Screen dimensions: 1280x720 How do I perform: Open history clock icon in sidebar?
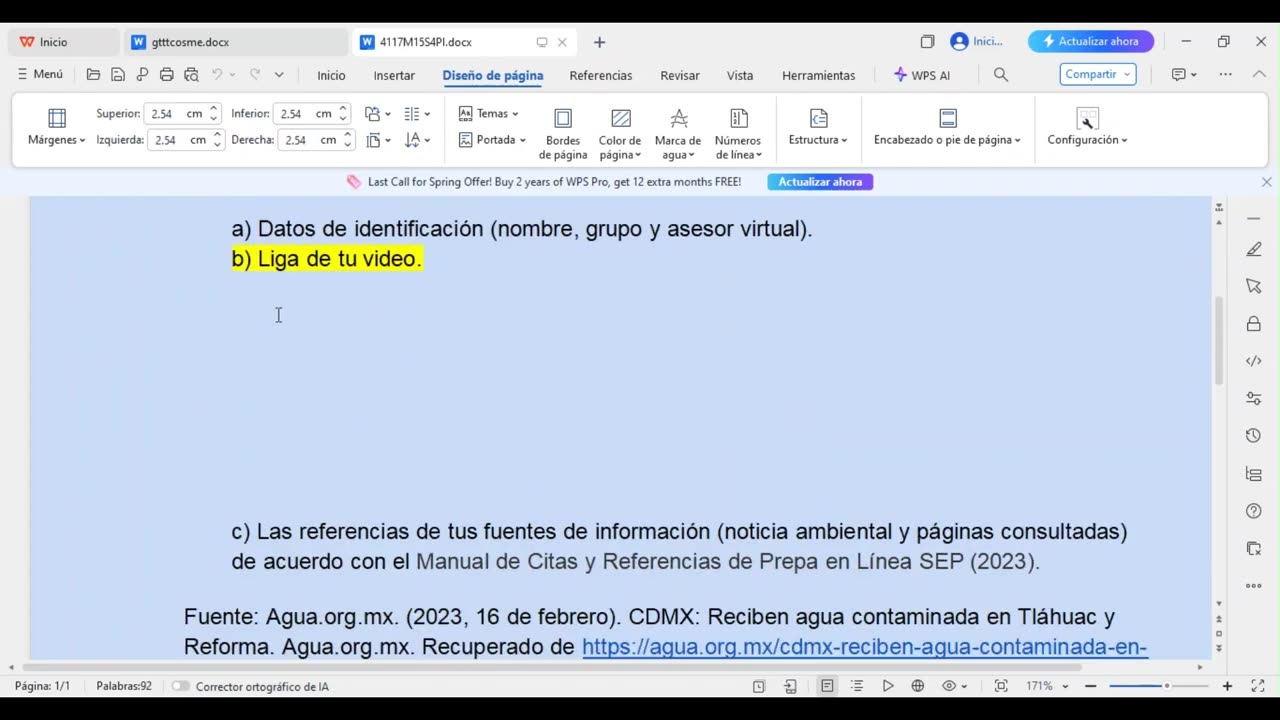(x=1254, y=436)
